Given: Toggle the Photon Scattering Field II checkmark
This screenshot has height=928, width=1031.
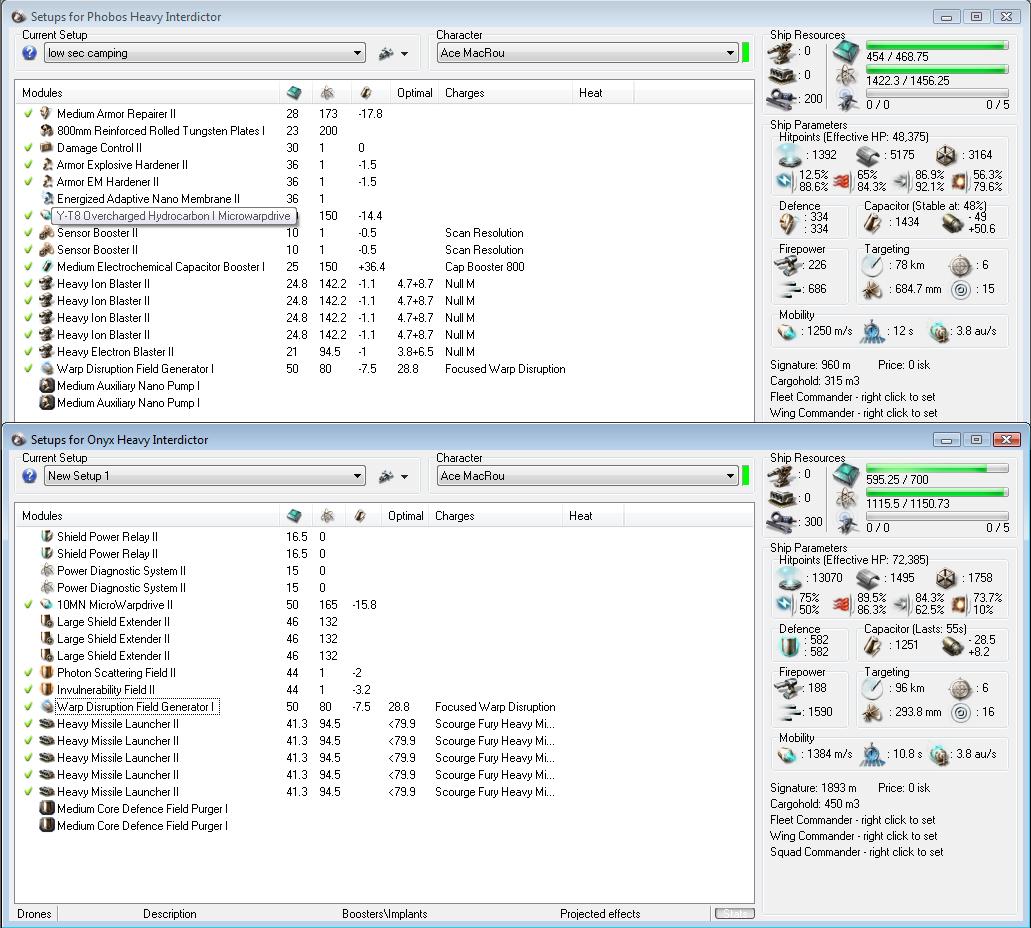Looking at the screenshot, I should 28,672.
